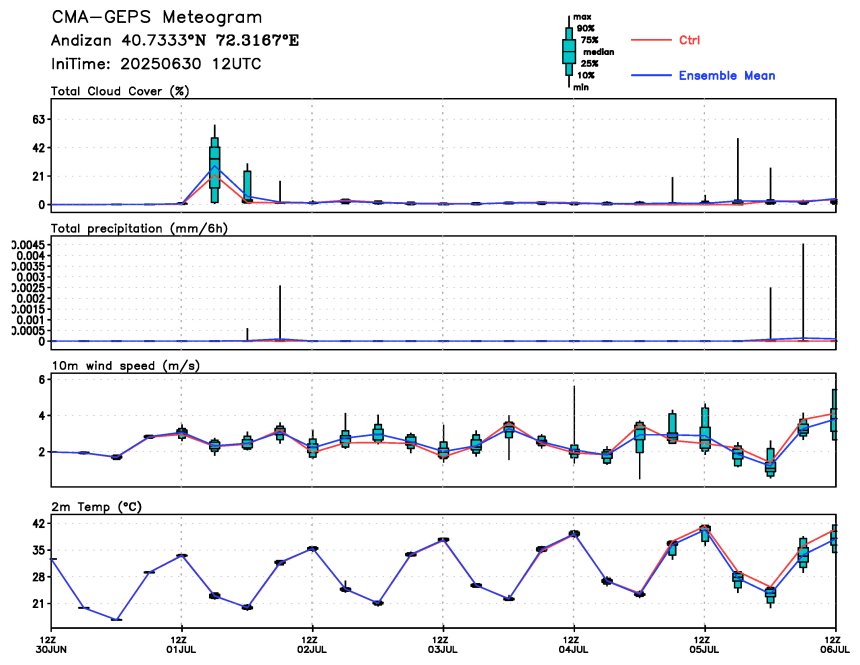
Task: Click the "12Z 30JUN" time axis label
Action: (x=52, y=645)
